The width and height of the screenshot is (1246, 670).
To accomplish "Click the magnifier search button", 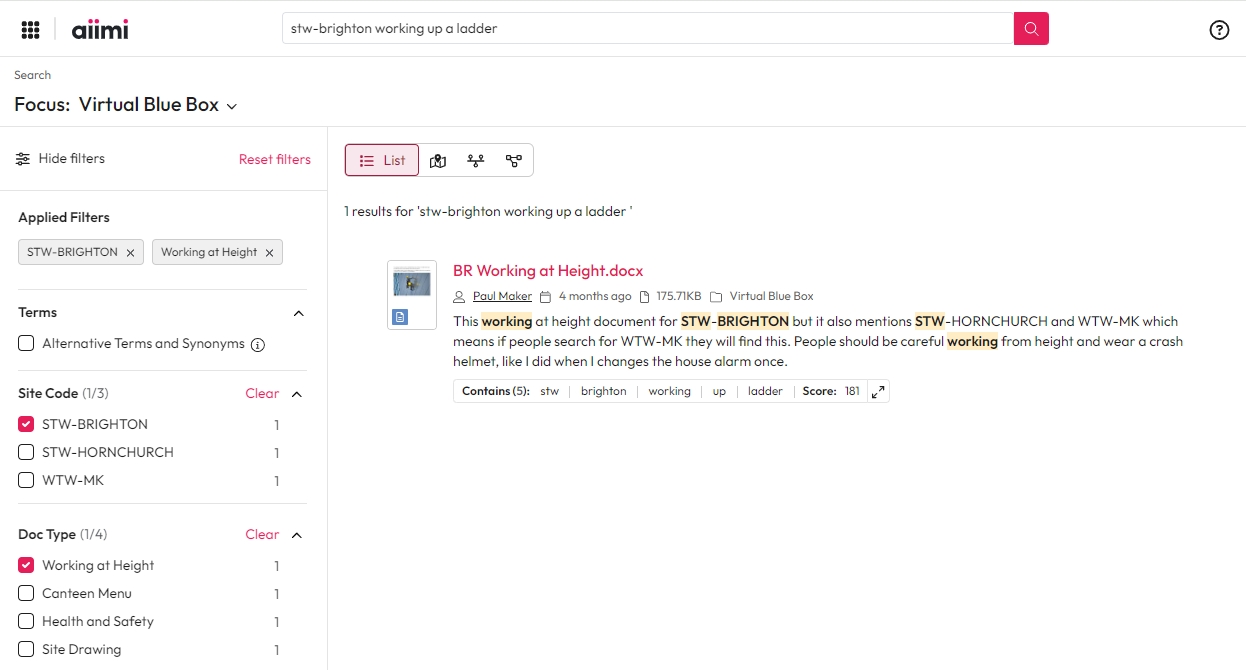I will 1031,29.
